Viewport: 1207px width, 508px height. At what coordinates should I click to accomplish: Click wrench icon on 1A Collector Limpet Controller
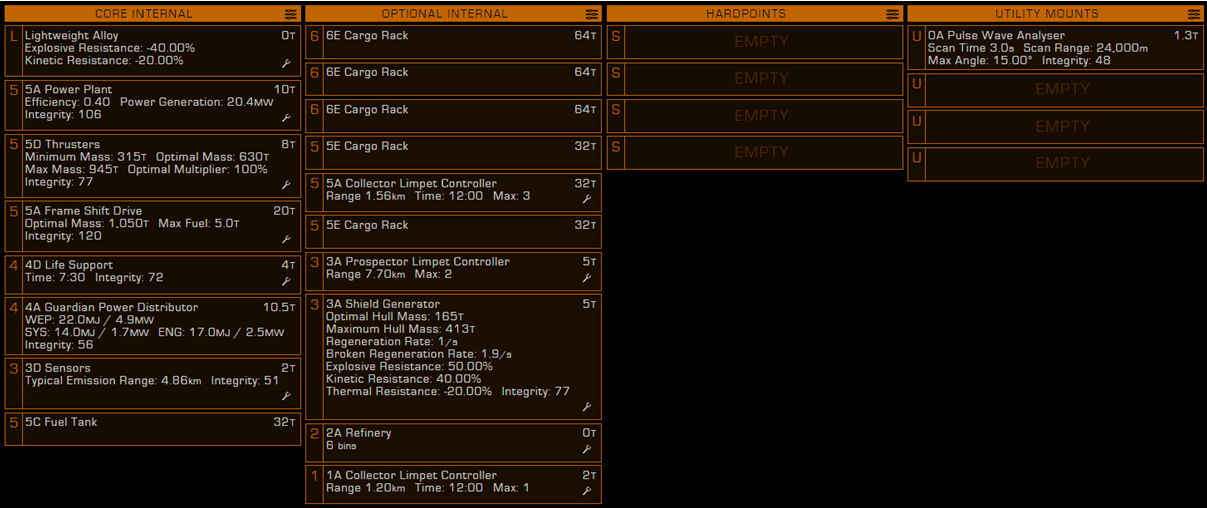[587, 491]
